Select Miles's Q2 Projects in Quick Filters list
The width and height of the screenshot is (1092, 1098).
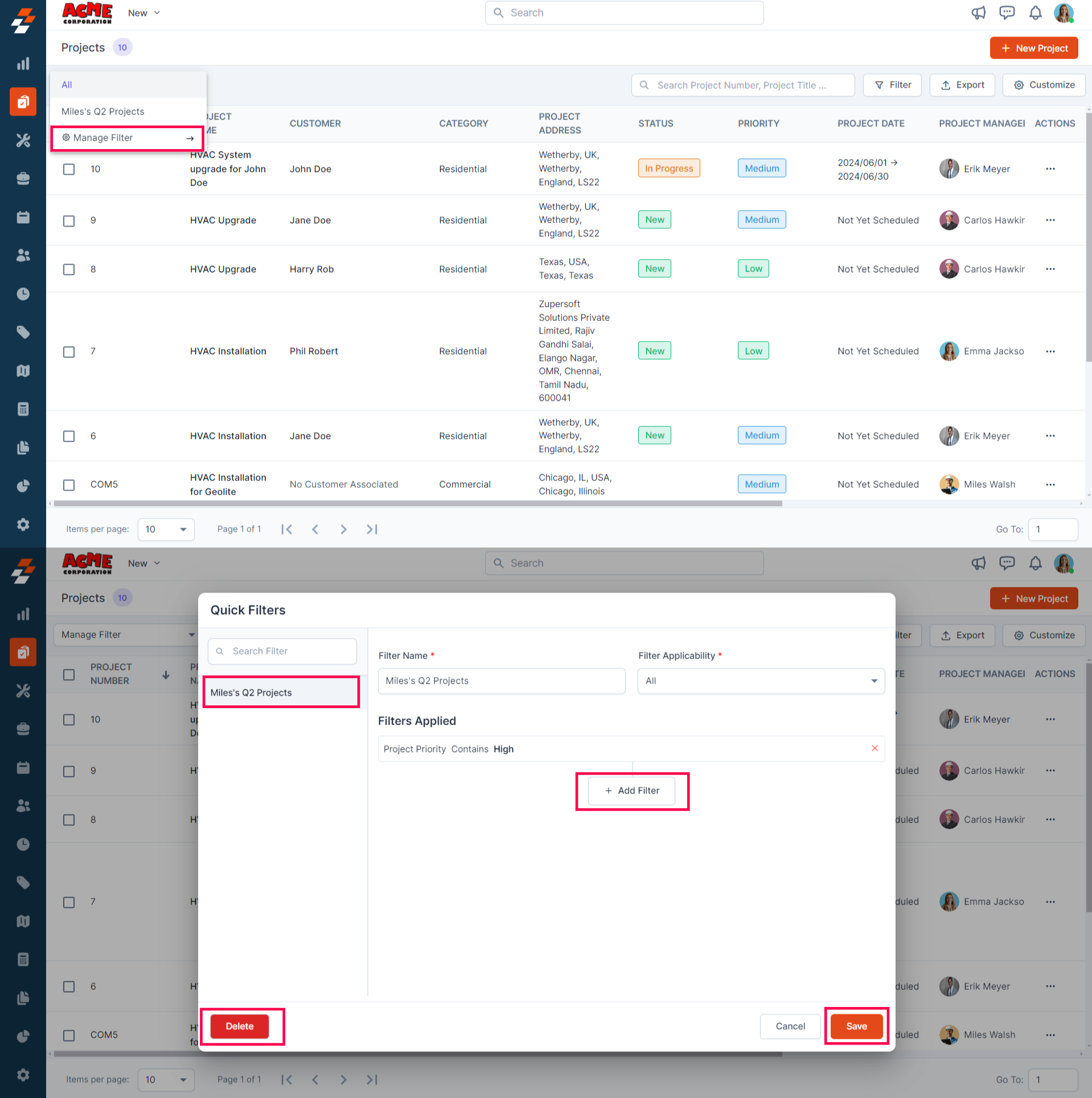point(281,692)
